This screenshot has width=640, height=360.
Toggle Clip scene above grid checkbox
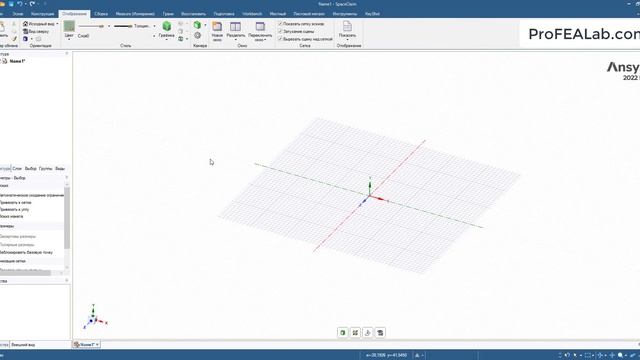click(280, 39)
